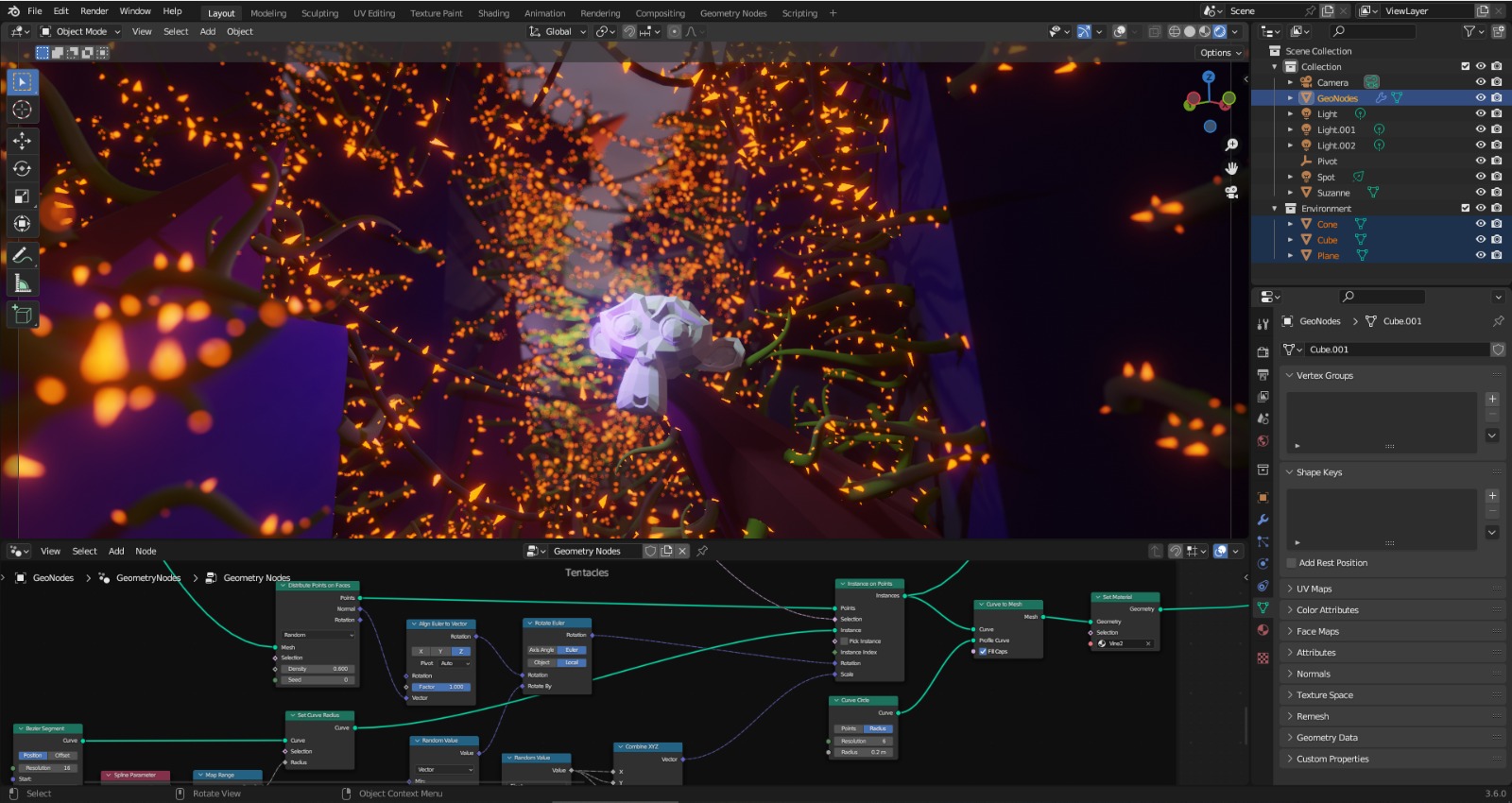Image resolution: width=1512 pixels, height=803 pixels.
Task: Toggle proportional editing in viewport header
Action: [674, 31]
